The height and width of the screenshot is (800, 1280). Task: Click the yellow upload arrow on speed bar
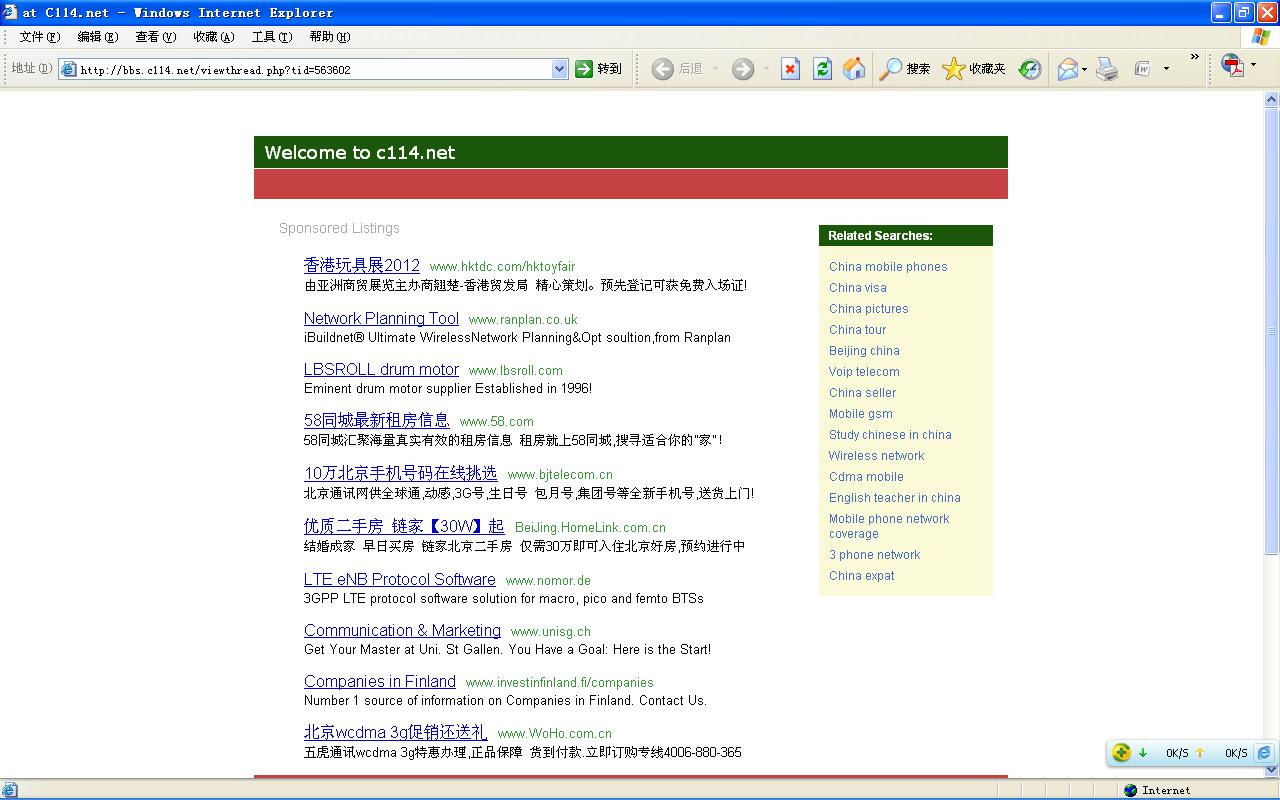(1200, 753)
